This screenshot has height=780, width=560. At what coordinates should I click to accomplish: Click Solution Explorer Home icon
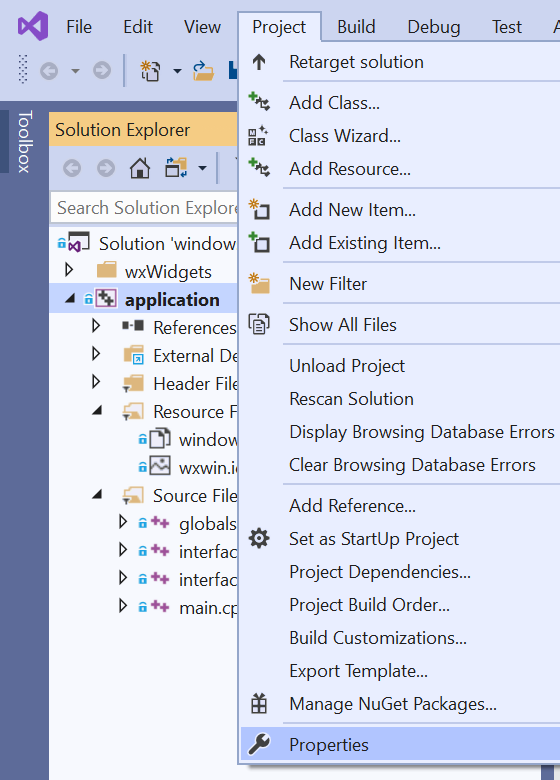point(140,168)
